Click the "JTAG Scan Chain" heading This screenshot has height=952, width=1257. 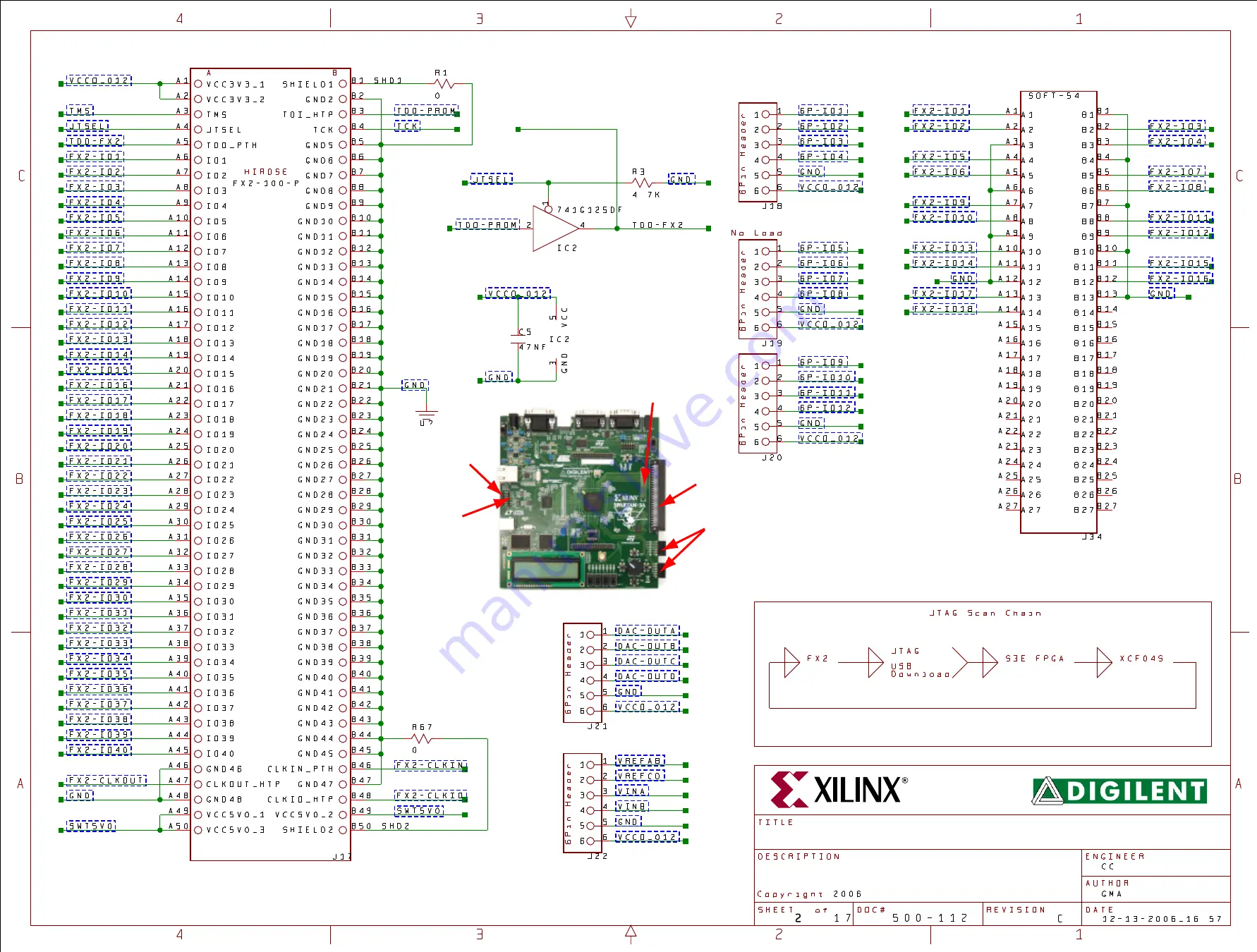[x=985, y=614]
